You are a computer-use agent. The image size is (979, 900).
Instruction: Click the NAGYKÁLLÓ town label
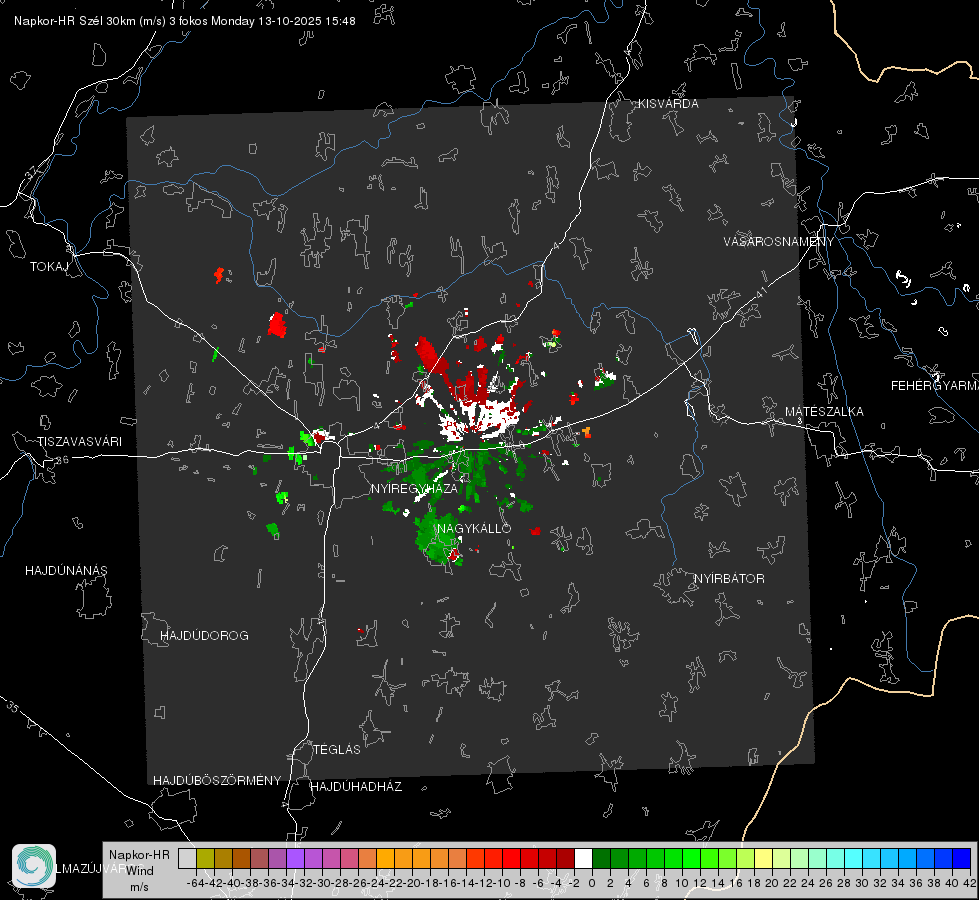pyautogui.click(x=474, y=528)
